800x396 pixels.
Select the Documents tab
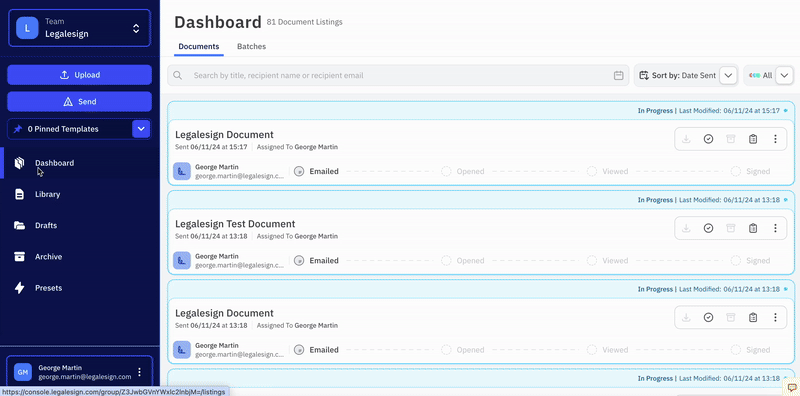click(199, 46)
